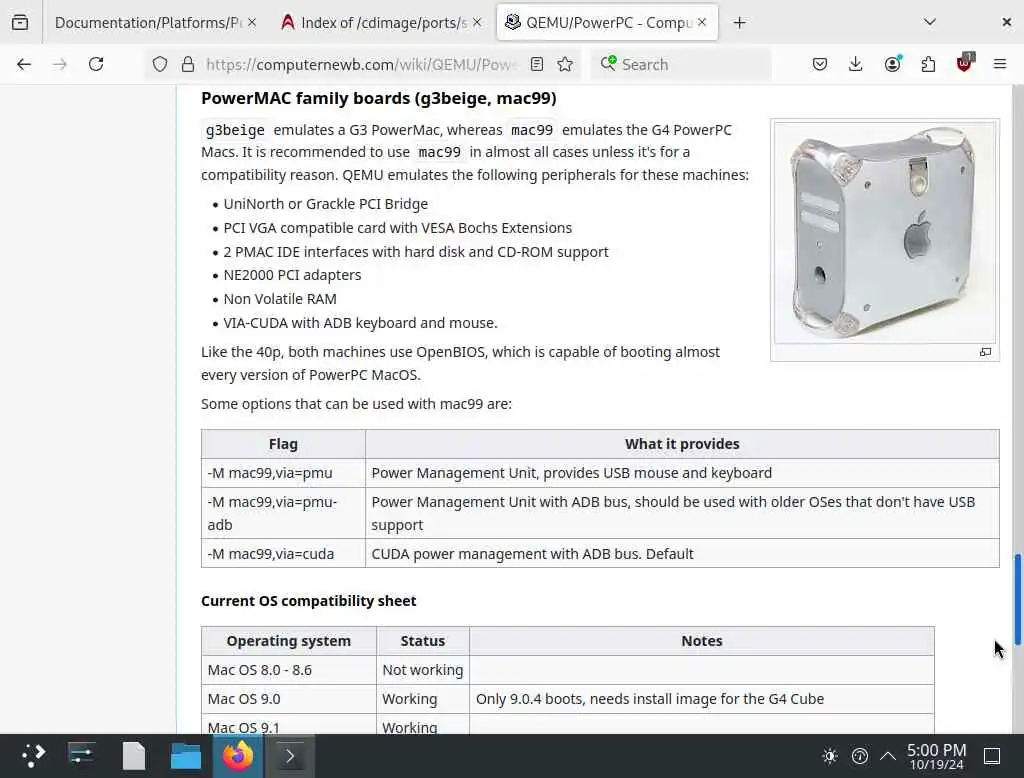Expand the hidden system tray icons
Image resolution: width=1024 pixels, height=778 pixels.
point(888,756)
